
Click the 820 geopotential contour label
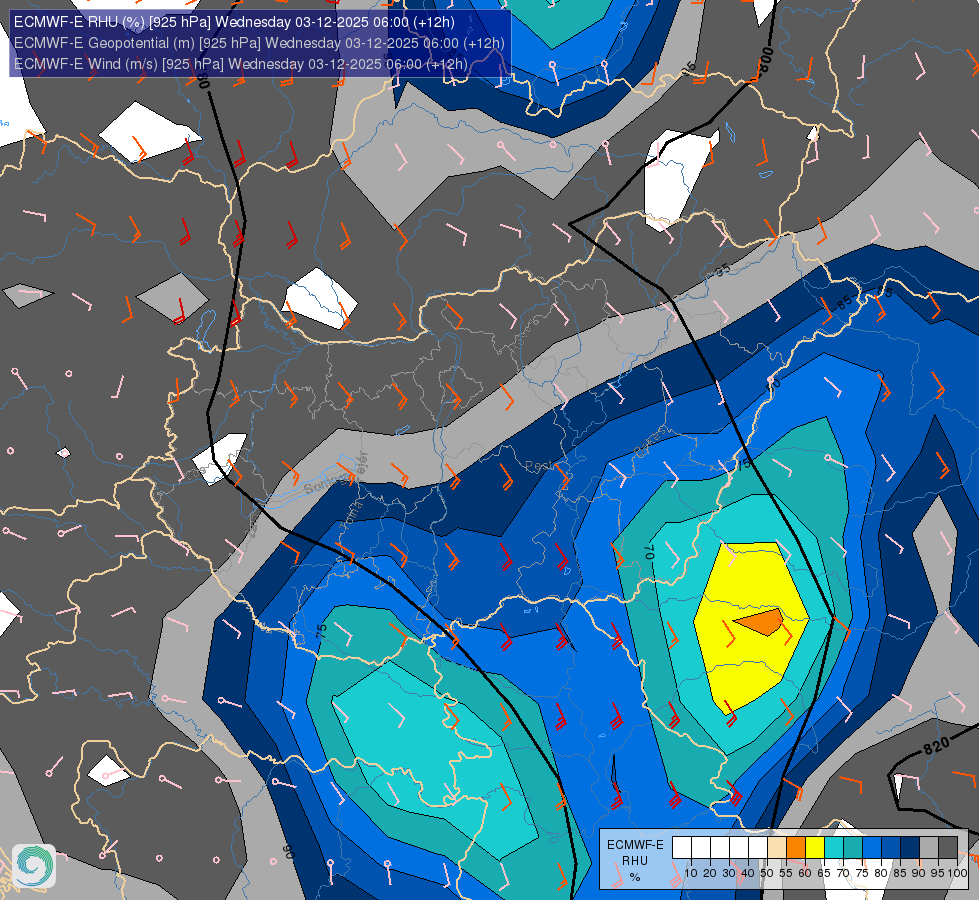[936, 745]
